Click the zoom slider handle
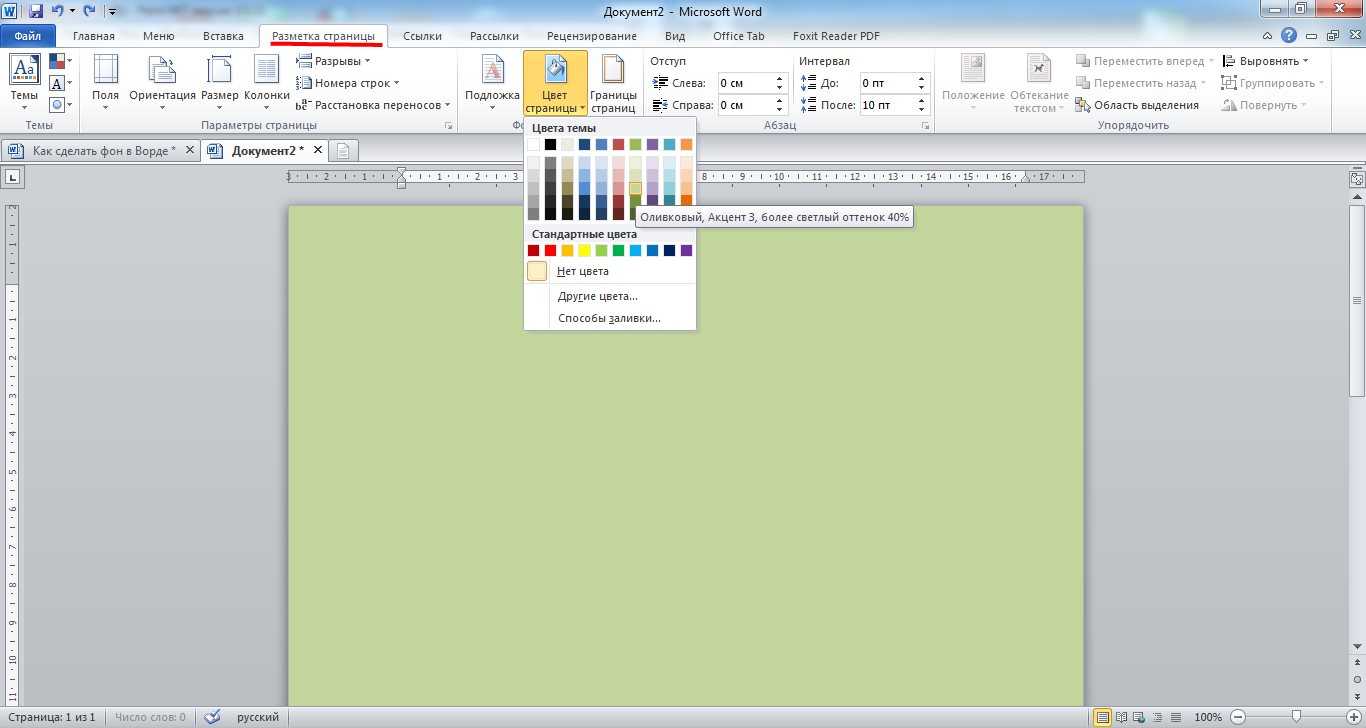This screenshot has height=728, width=1366. pyautogui.click(x=1296, y=717)
